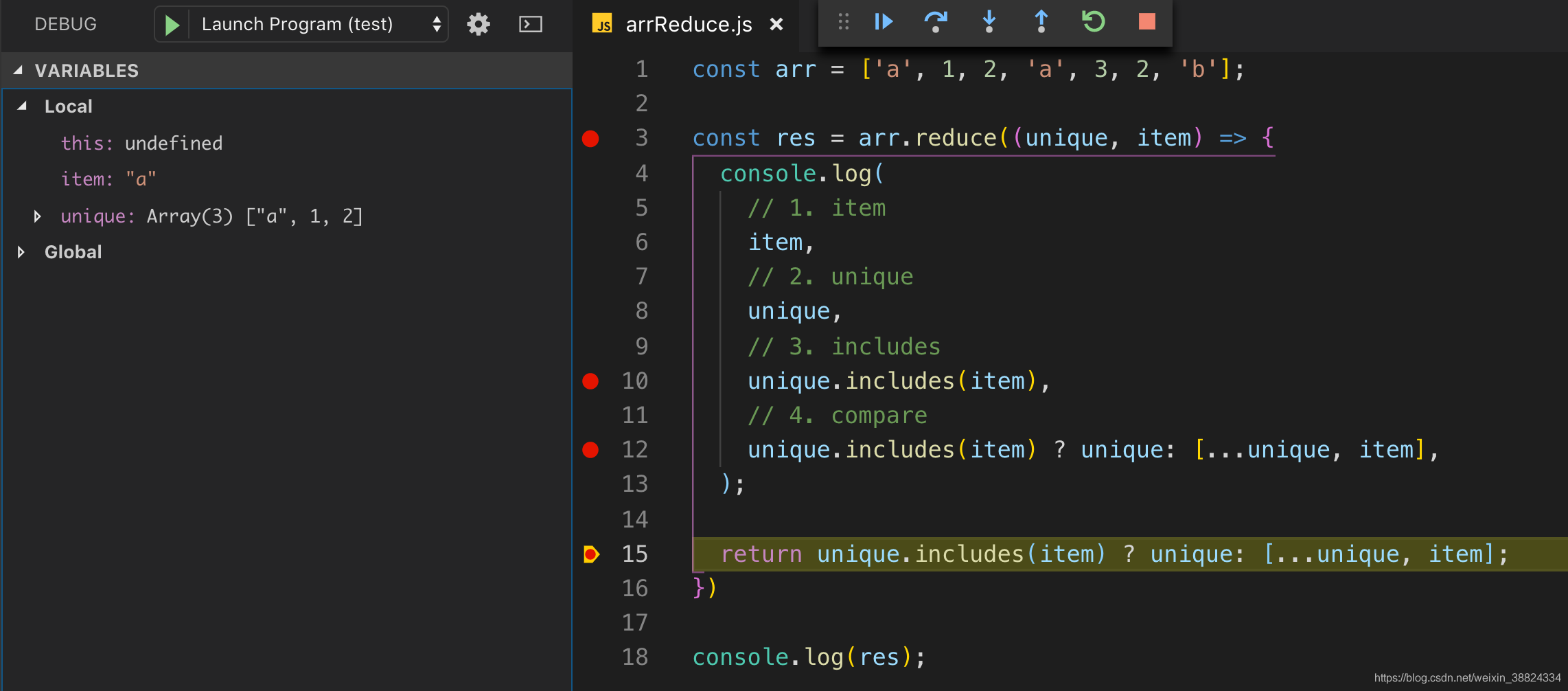This screenshot has height=691, width=1568.
Task: Click the Step Out debug icon
Action: 1041,22
